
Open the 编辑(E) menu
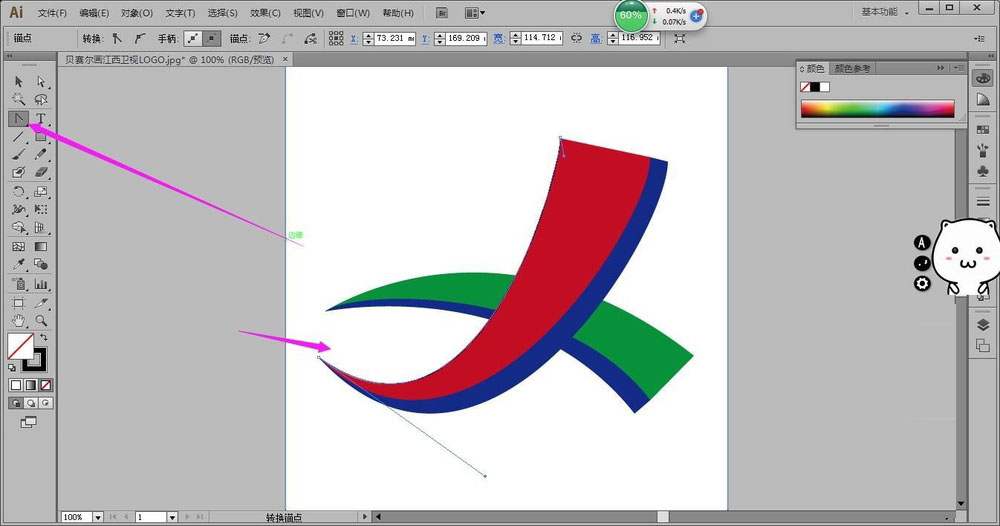[94, 13]
